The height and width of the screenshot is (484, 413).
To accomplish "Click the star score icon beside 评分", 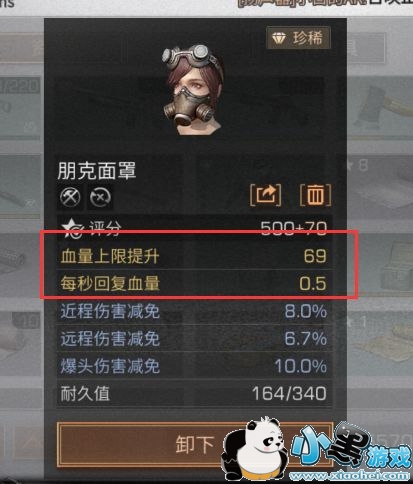I will 73,228.
